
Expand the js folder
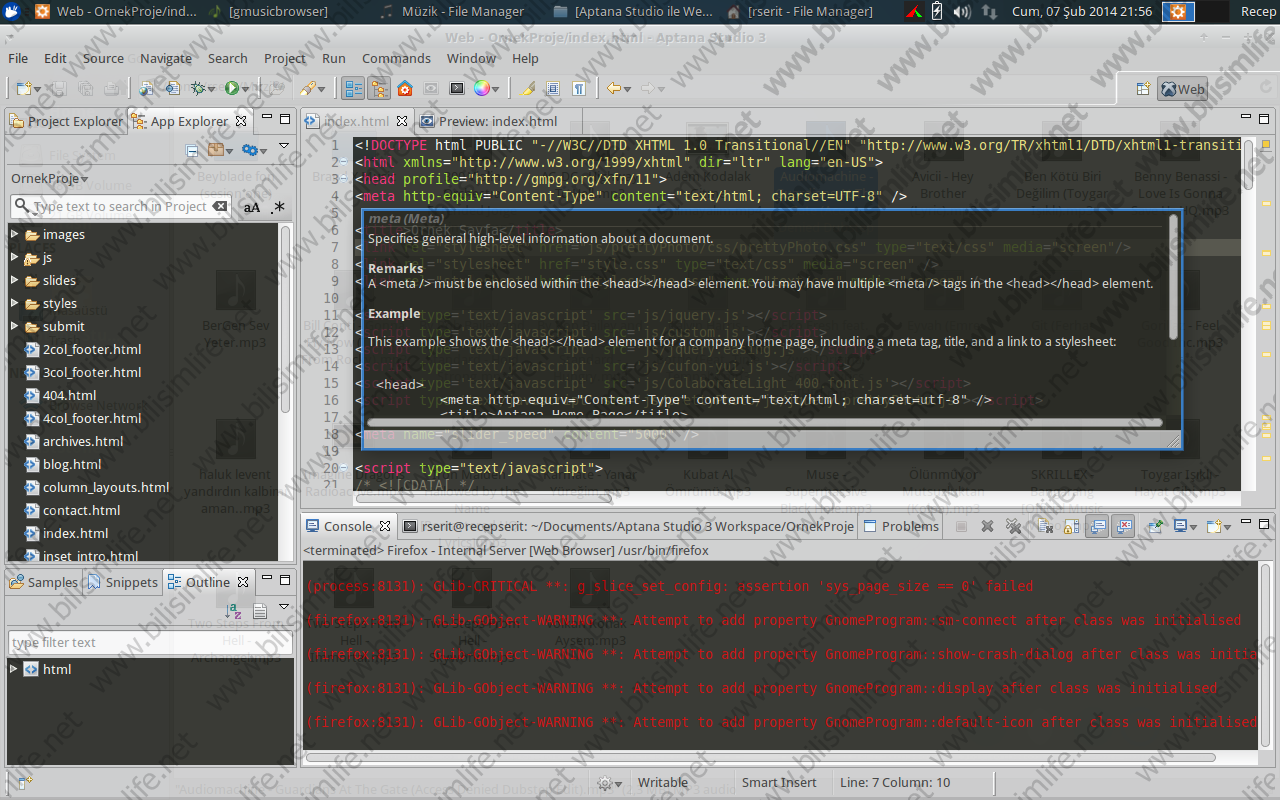tap(14, 257)
